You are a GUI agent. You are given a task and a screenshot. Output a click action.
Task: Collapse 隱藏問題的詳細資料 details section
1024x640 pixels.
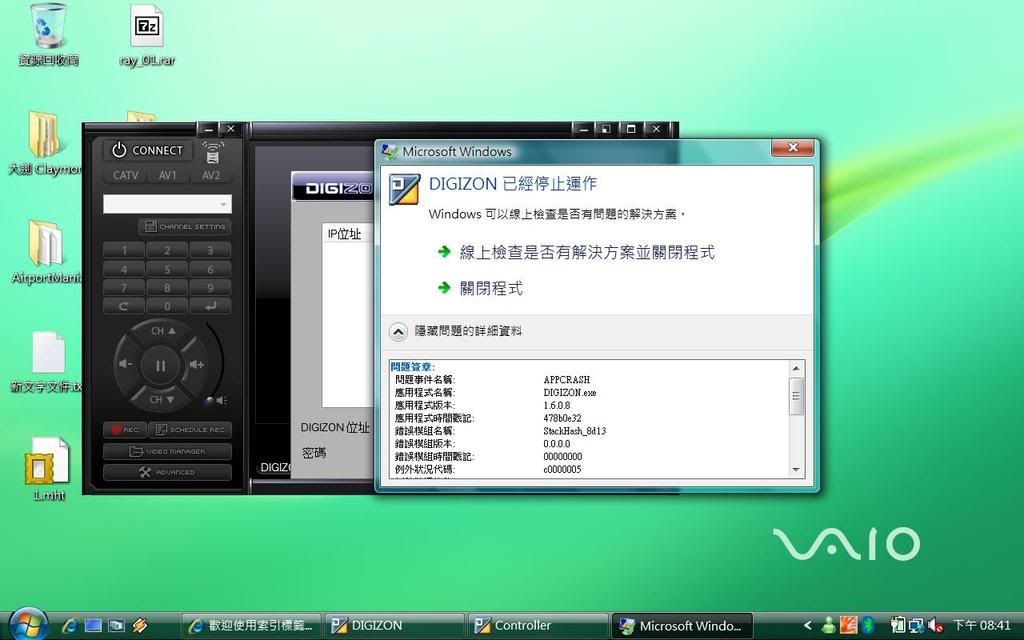click(x=456, y=331)
